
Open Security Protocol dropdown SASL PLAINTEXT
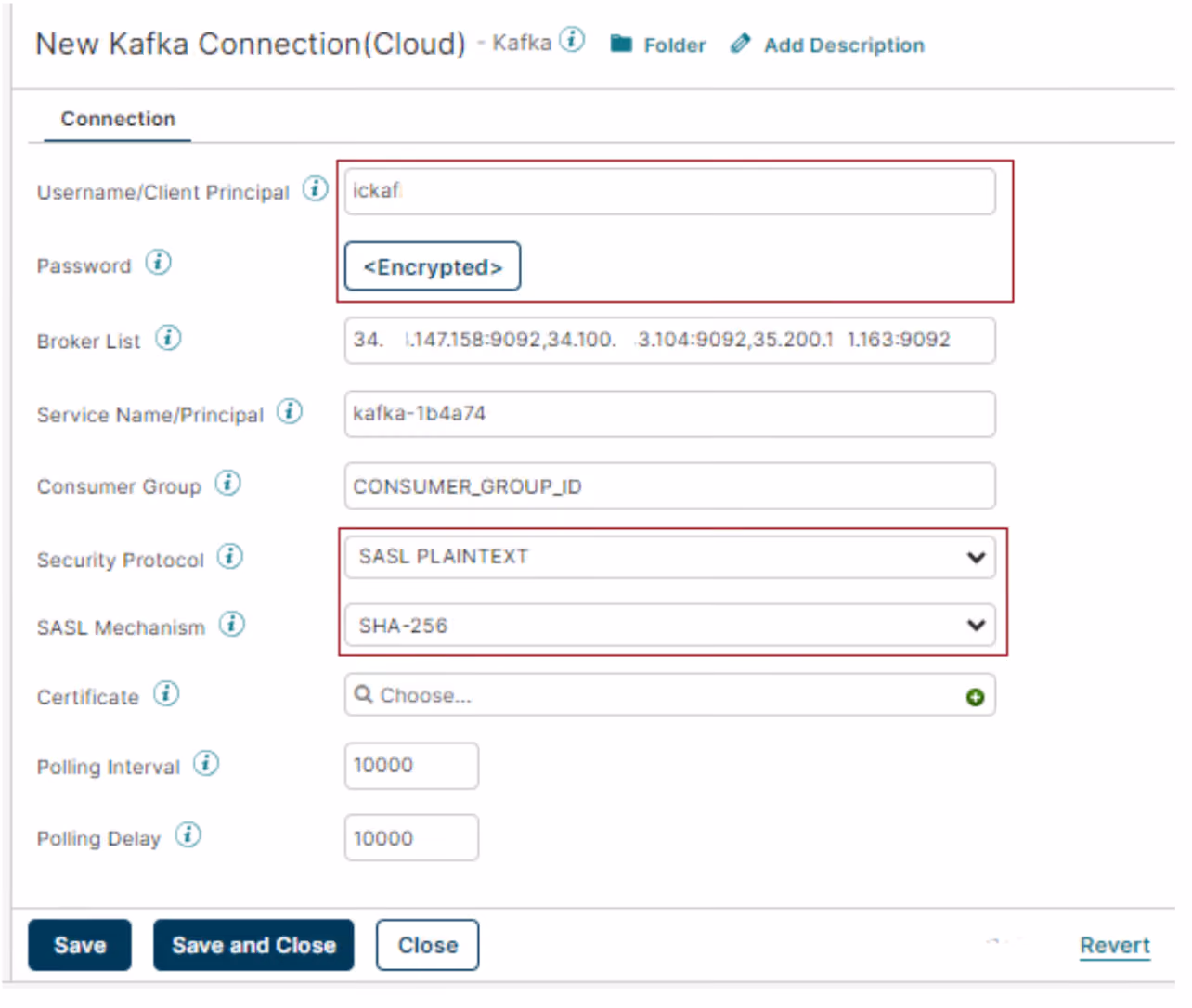669,557
